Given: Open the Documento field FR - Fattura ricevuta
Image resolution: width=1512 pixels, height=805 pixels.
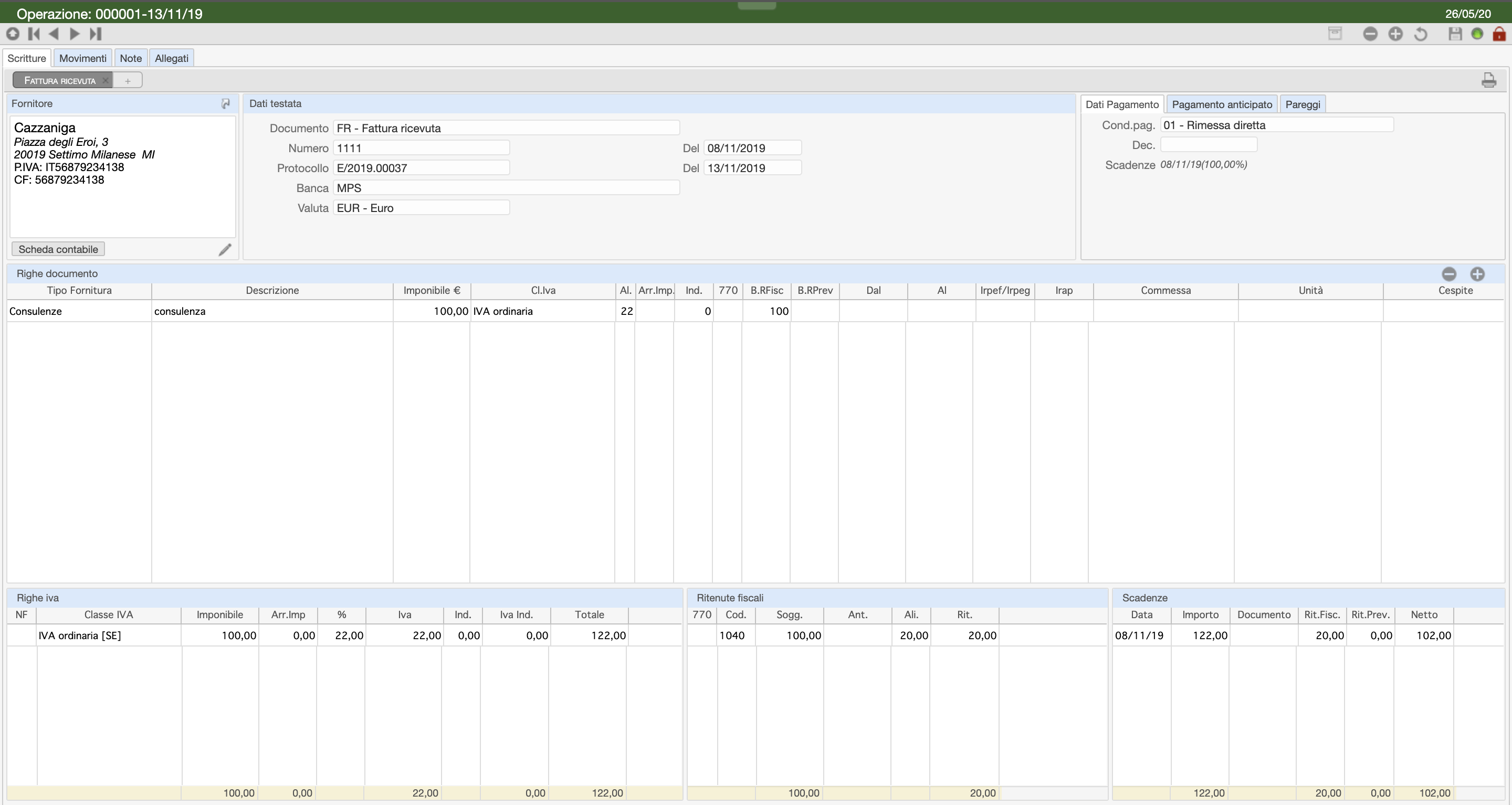Looking at the screenshot, I should tap(507, 128).
